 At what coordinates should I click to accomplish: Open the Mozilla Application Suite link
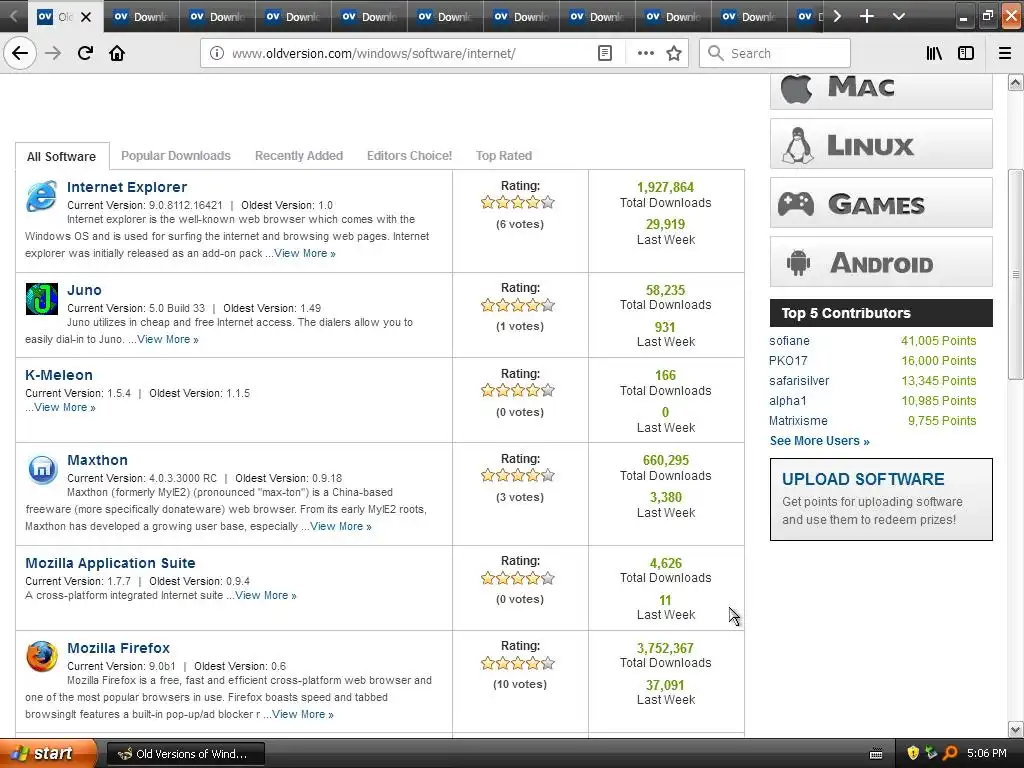110,563
